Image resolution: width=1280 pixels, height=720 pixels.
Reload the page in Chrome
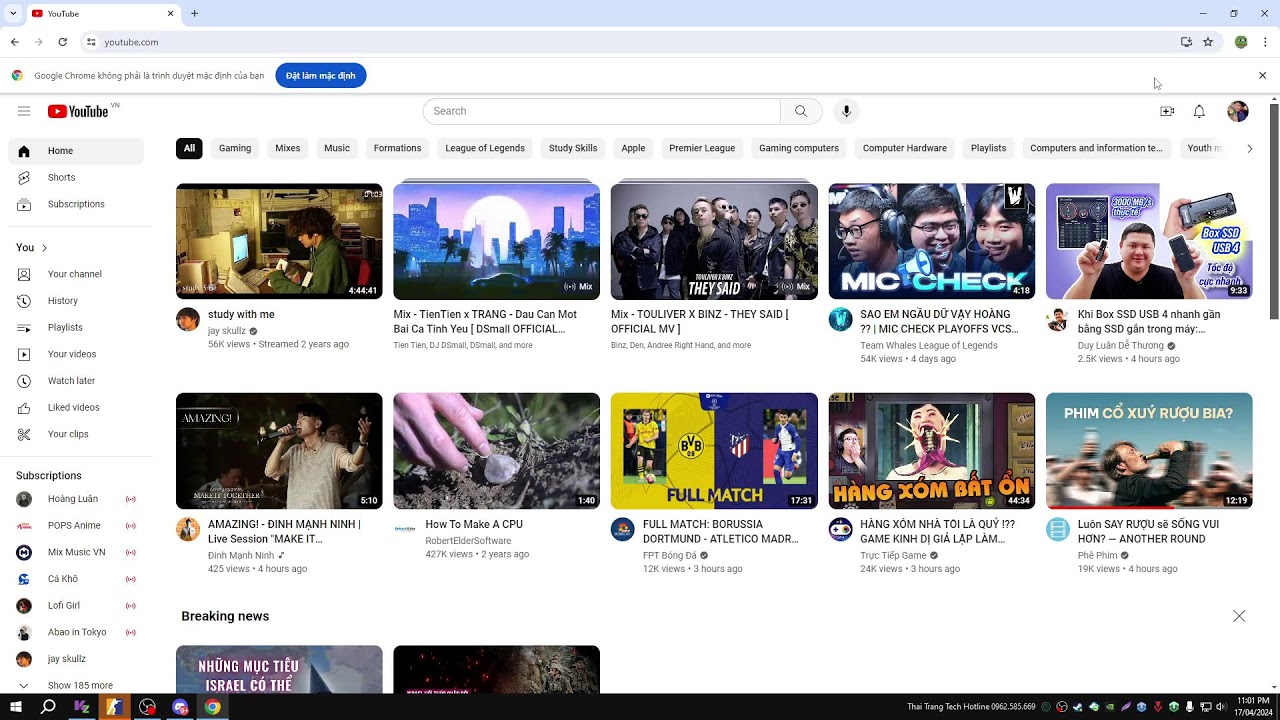[x=62, y=42]
